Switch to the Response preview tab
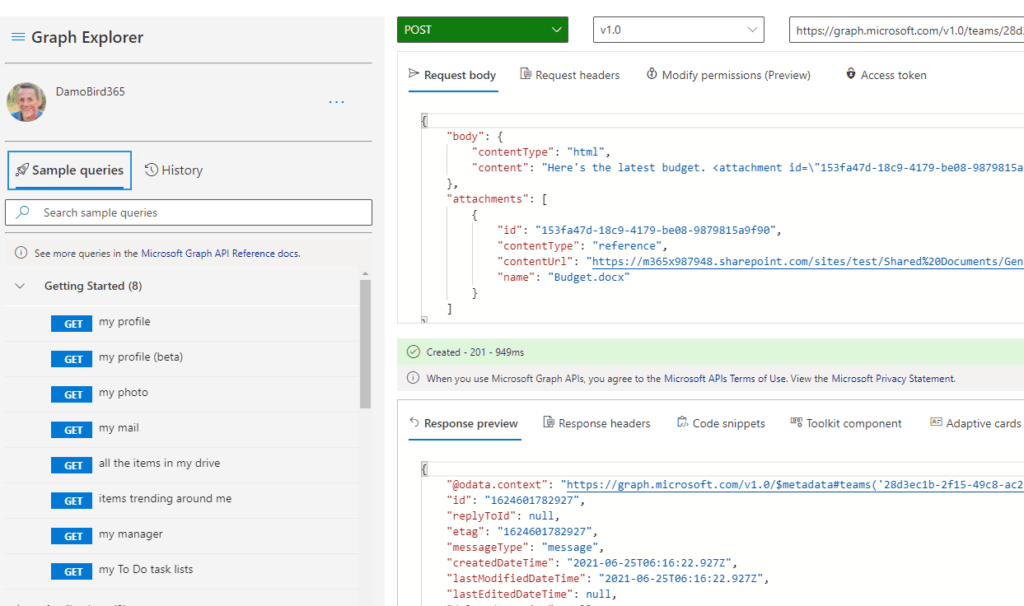 [x=464, y=423]
